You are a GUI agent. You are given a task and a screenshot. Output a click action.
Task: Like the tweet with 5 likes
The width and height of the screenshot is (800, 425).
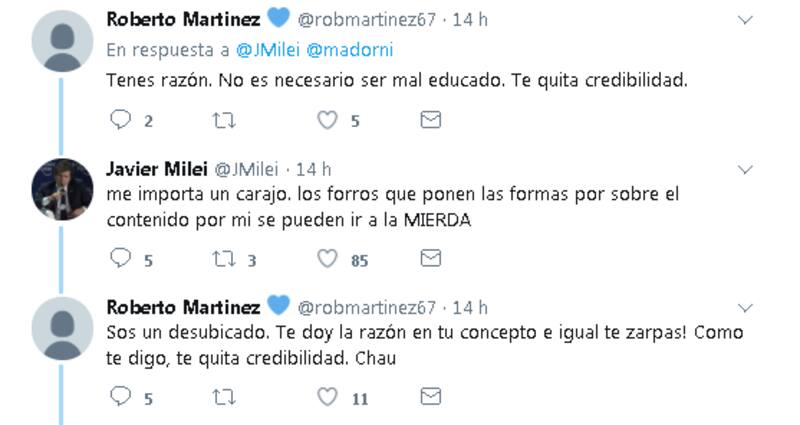(327, 120)
